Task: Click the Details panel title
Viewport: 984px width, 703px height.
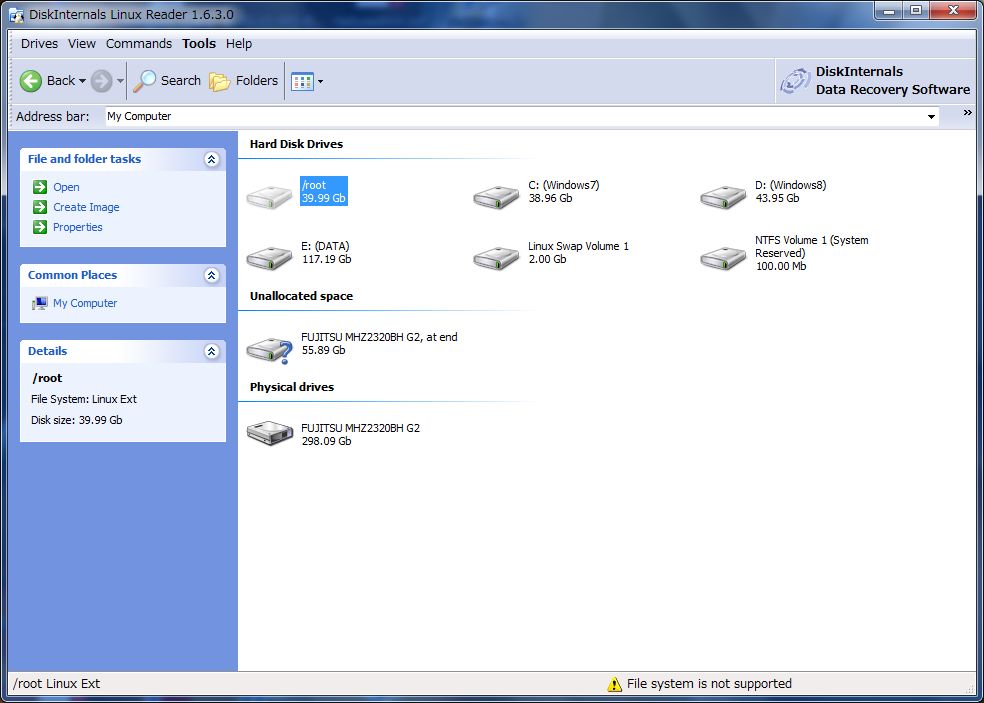Action: tap(47, 352)
